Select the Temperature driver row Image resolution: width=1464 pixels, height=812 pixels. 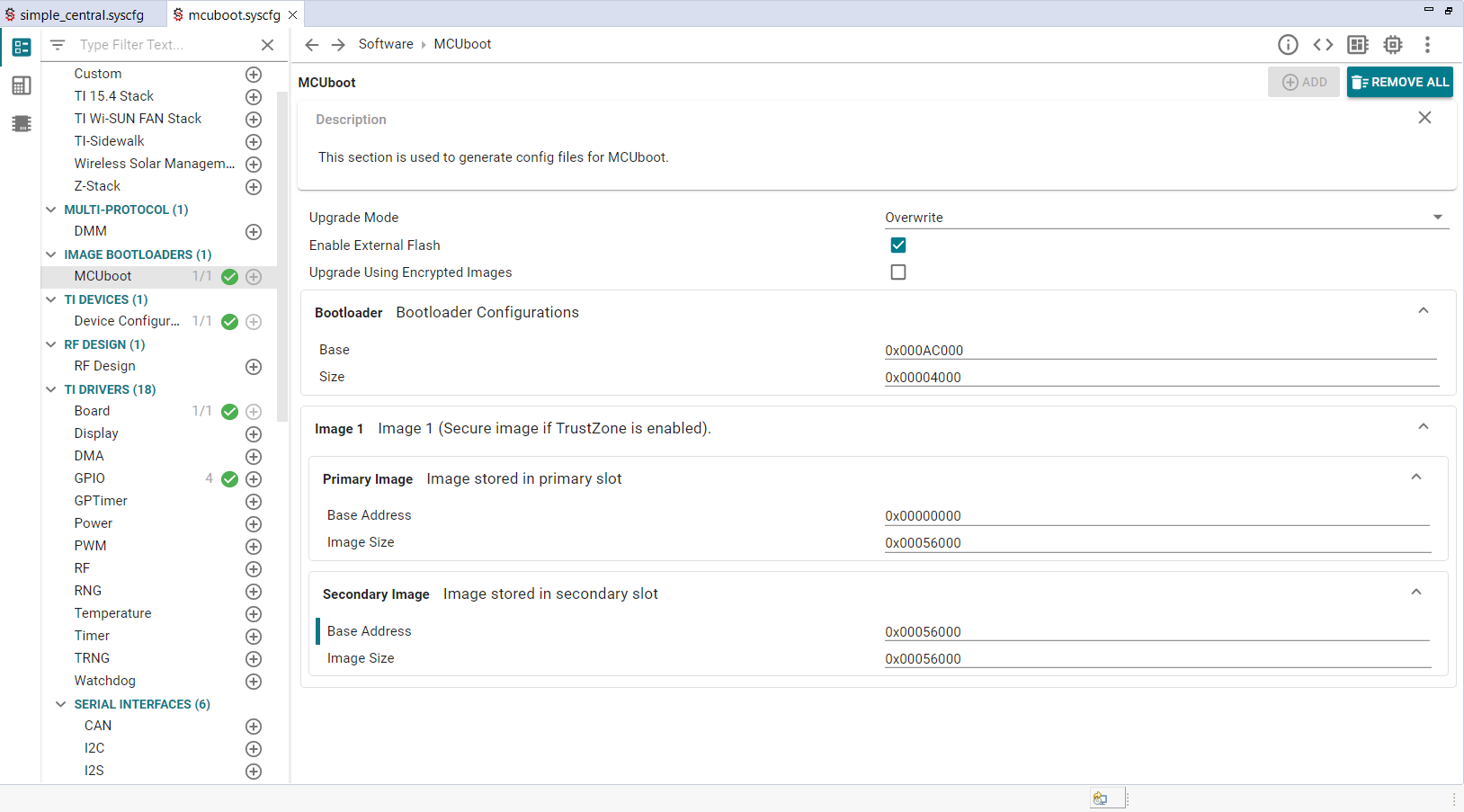click(x=112, y=613)
